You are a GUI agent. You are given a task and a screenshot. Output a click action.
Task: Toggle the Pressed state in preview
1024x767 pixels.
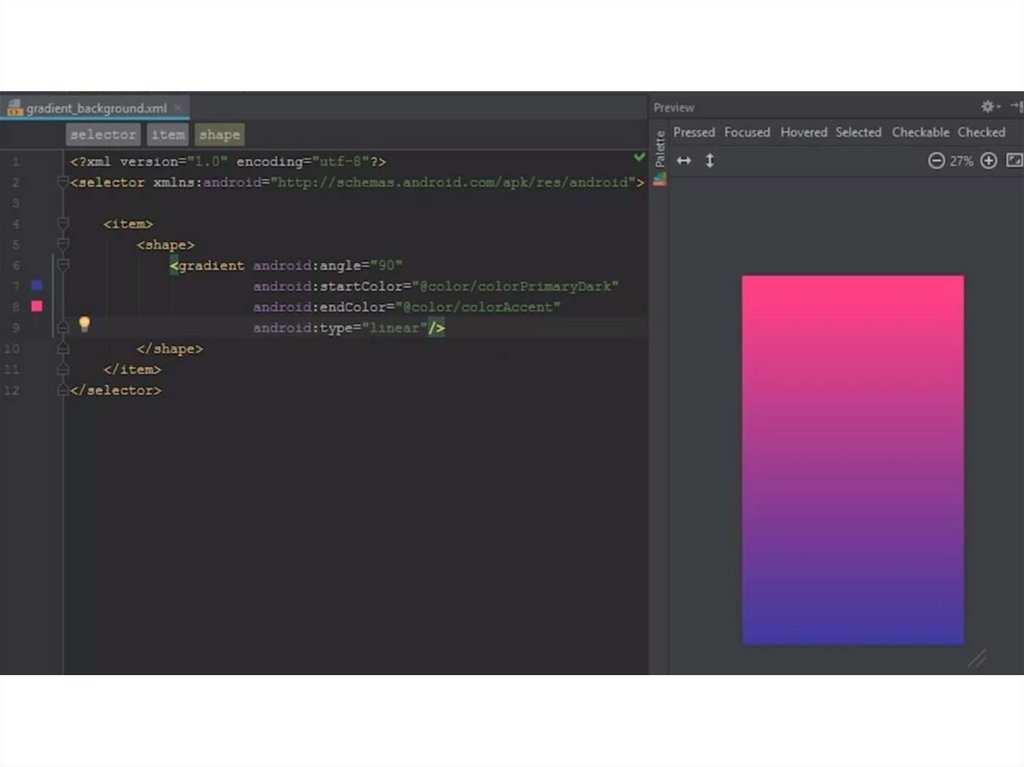coord(694,132)
